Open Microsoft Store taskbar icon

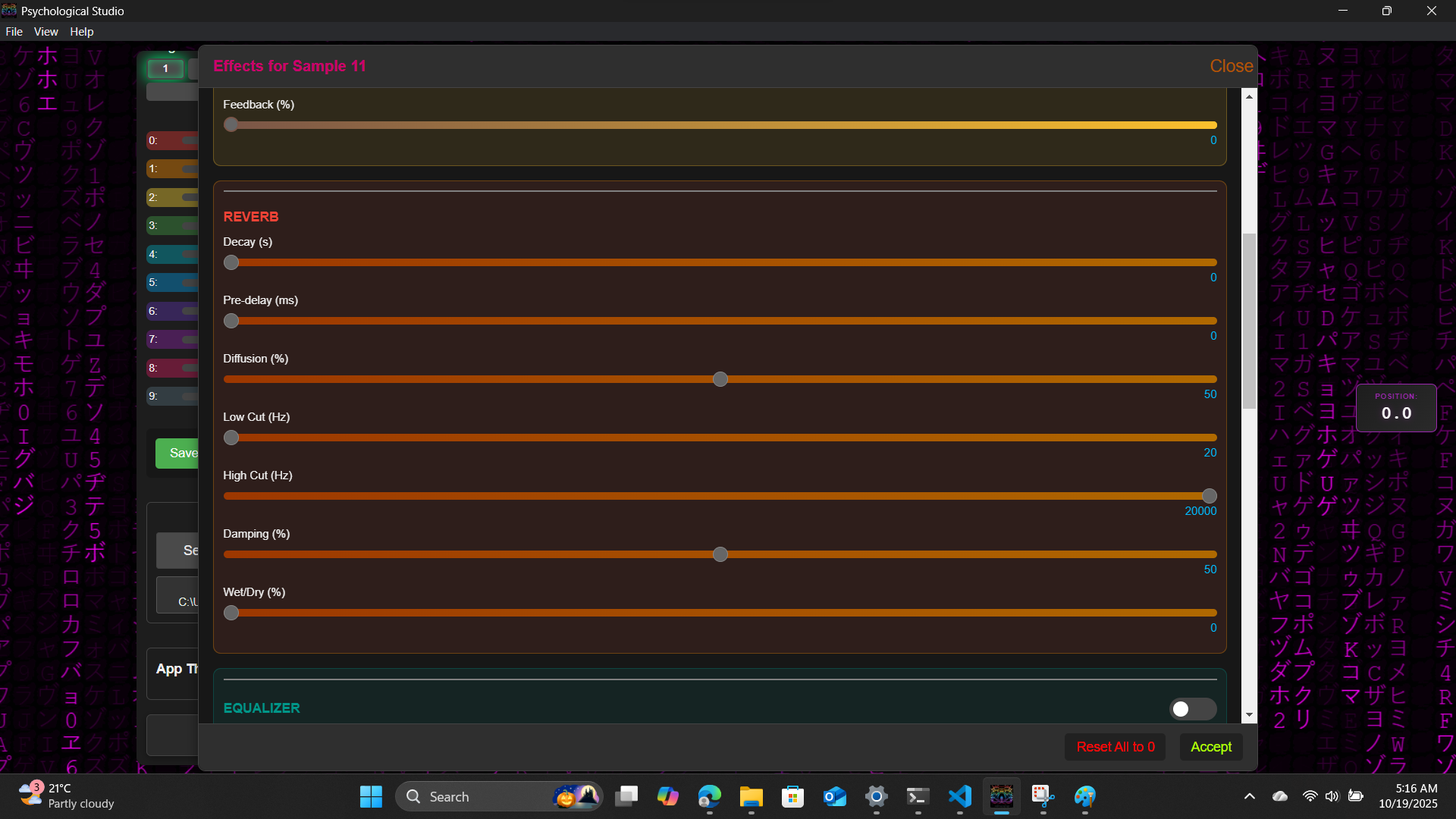[x=792, y=796]
